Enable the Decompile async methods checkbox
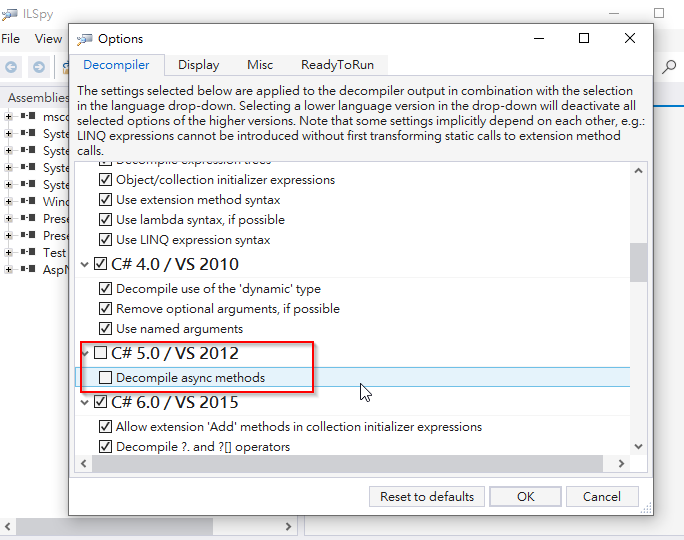This screenshot has width=684, height=540. [106, 378]
